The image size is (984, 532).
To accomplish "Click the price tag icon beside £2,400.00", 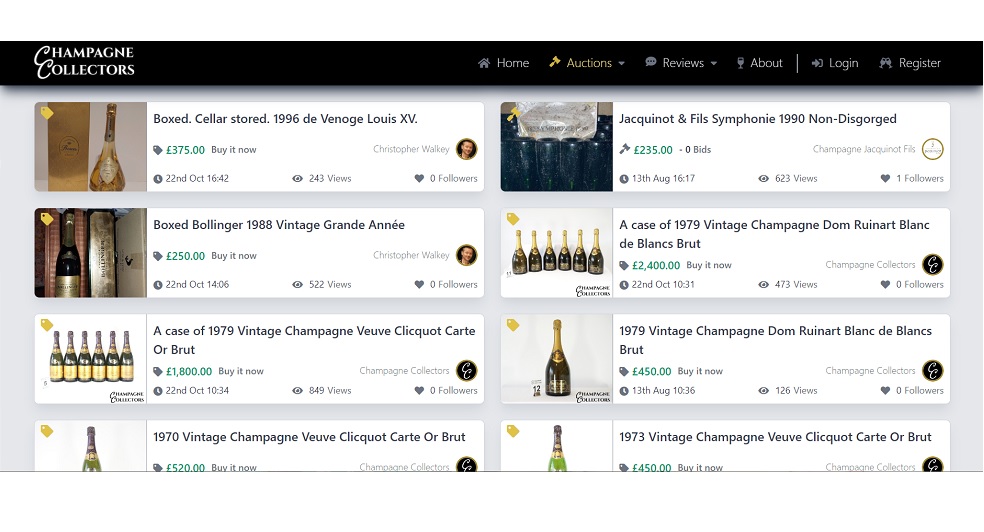I will coord(624,266).
